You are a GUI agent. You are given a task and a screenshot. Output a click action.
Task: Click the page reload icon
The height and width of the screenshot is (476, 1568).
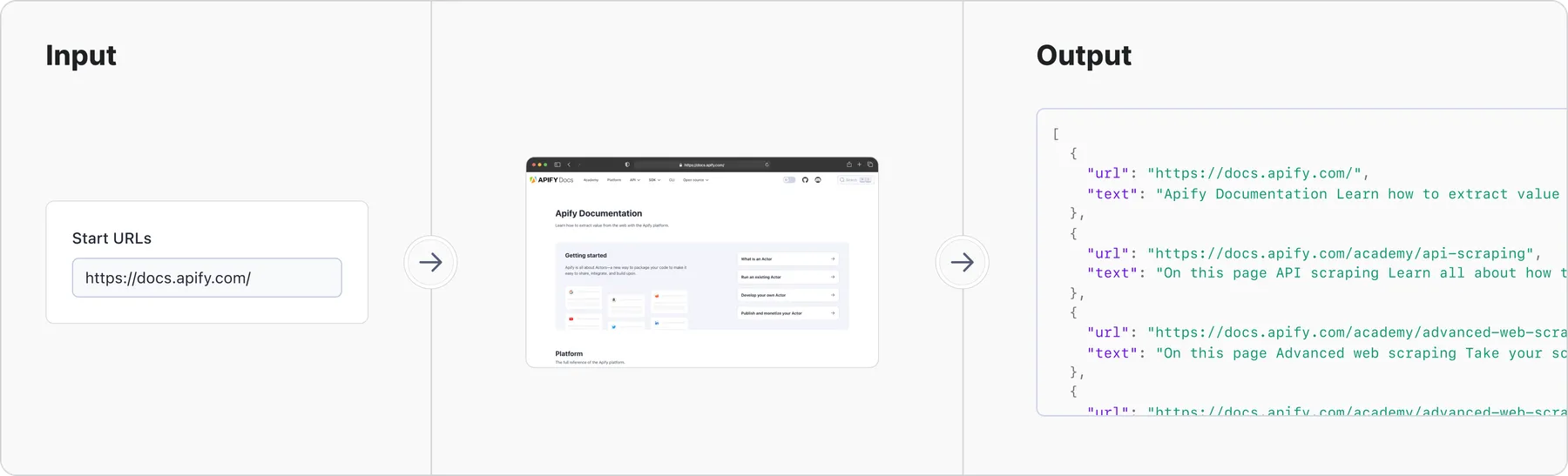pyautogui.click(x=767, y=164)
